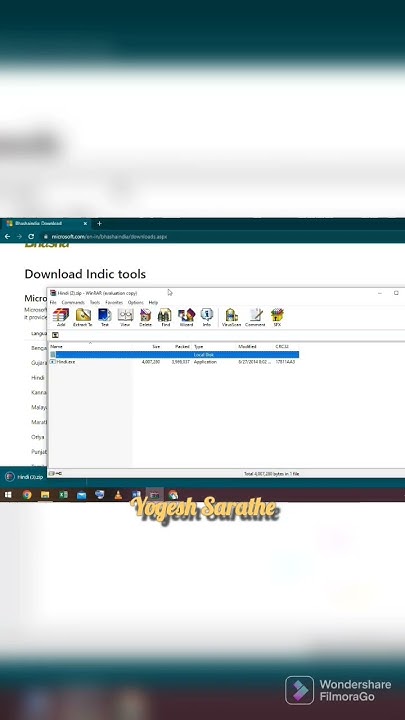The height and width of the screenshot is (720, 405).
Task: Click the WinRAR address path field
Action: click(x=233, y=335)
